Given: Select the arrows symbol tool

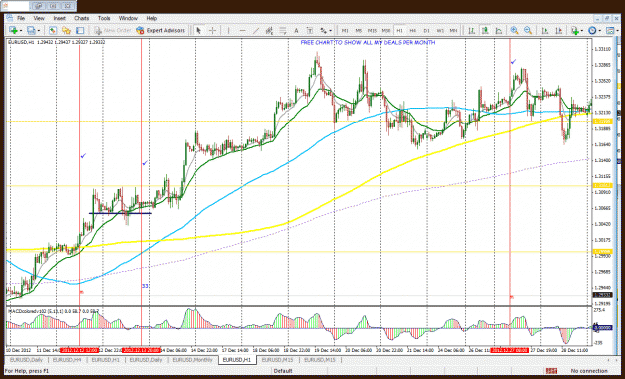Looking at the screenshot, I should 323,30.
